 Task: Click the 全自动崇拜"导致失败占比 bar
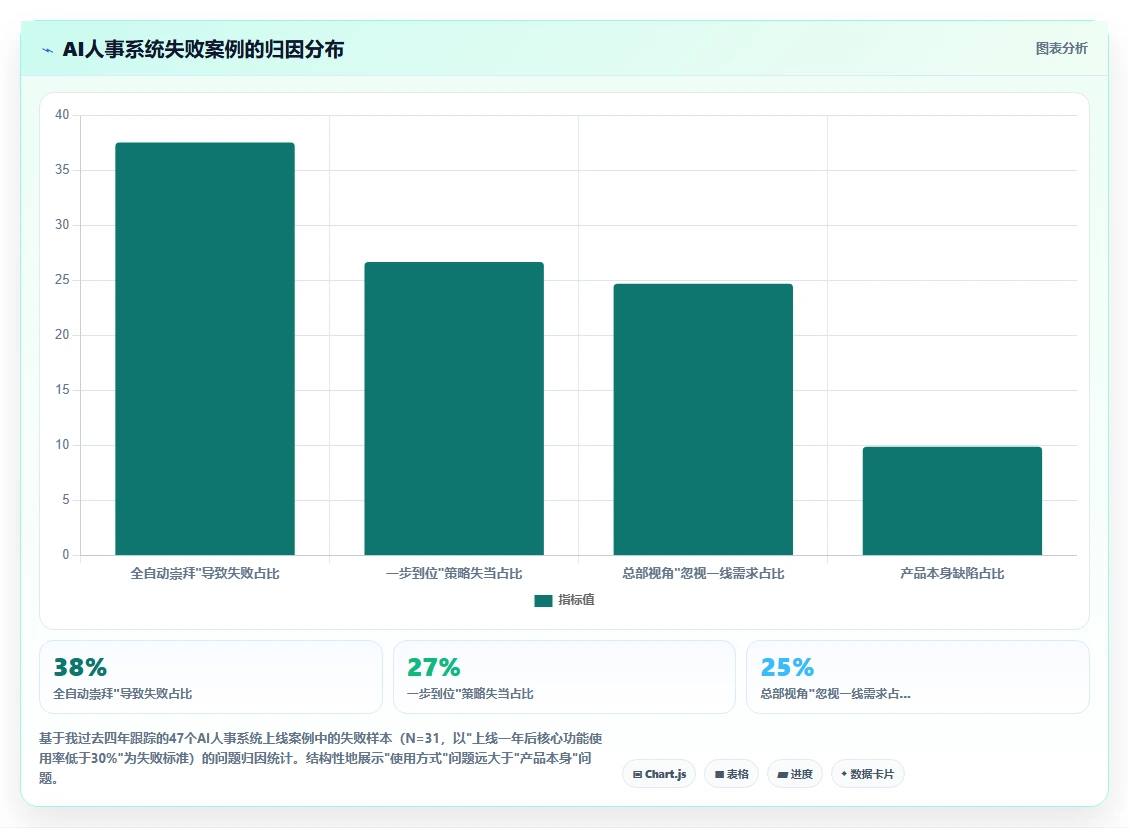[204, 348]
